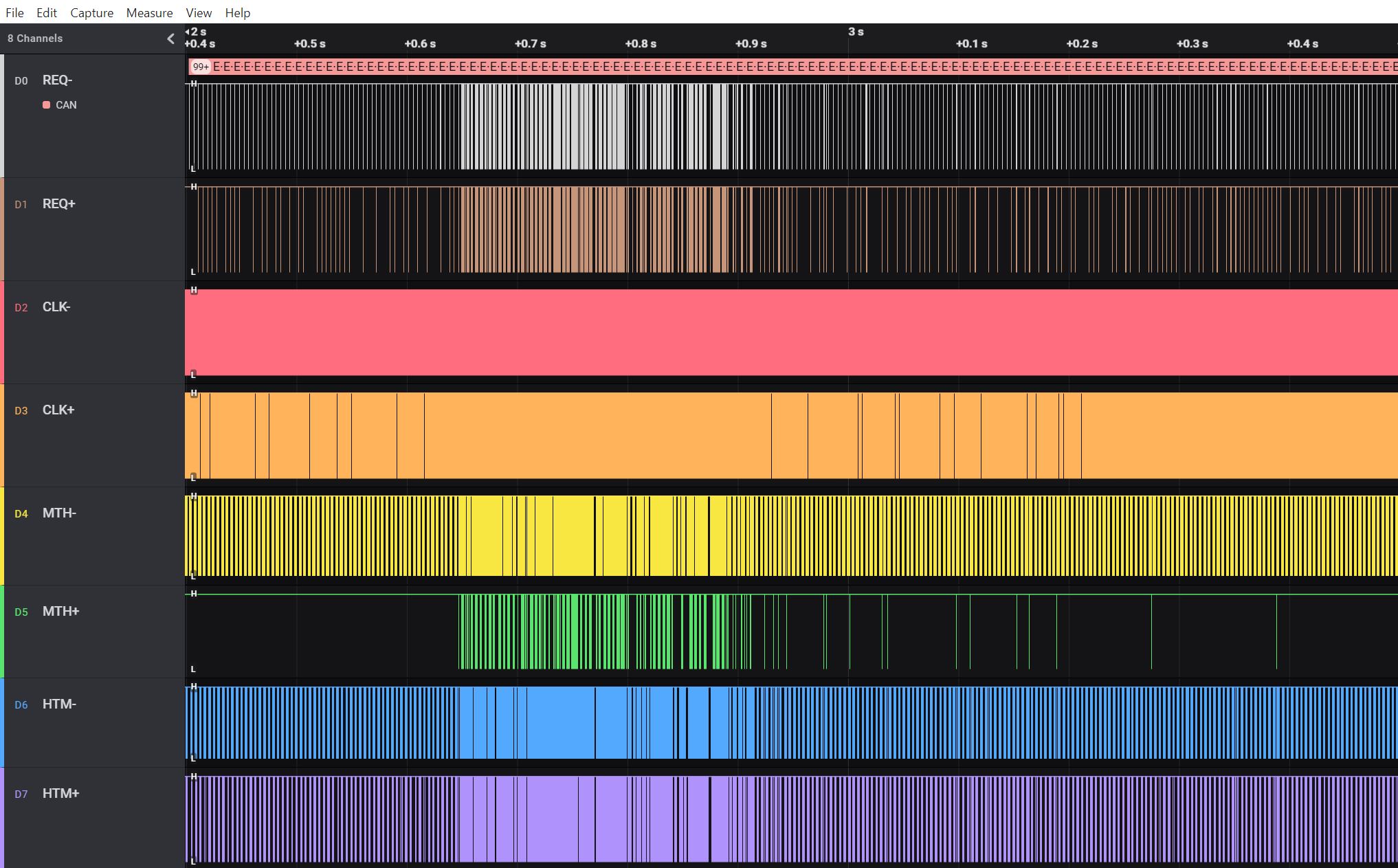The image size is (1398, 868).
Task: Click the +0.7 s time ruler tick
Action: click(x=530, y=44)
